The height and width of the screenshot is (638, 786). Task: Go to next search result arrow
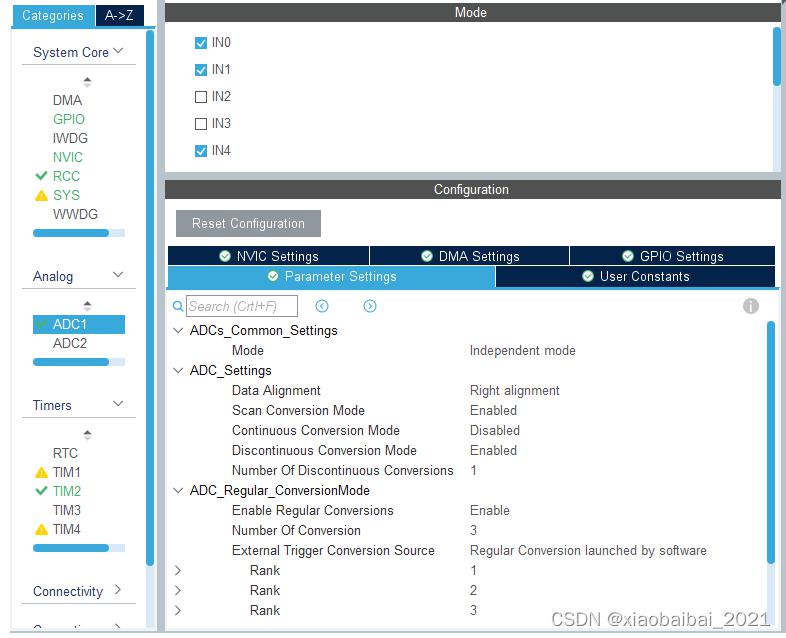coord(370,306)
